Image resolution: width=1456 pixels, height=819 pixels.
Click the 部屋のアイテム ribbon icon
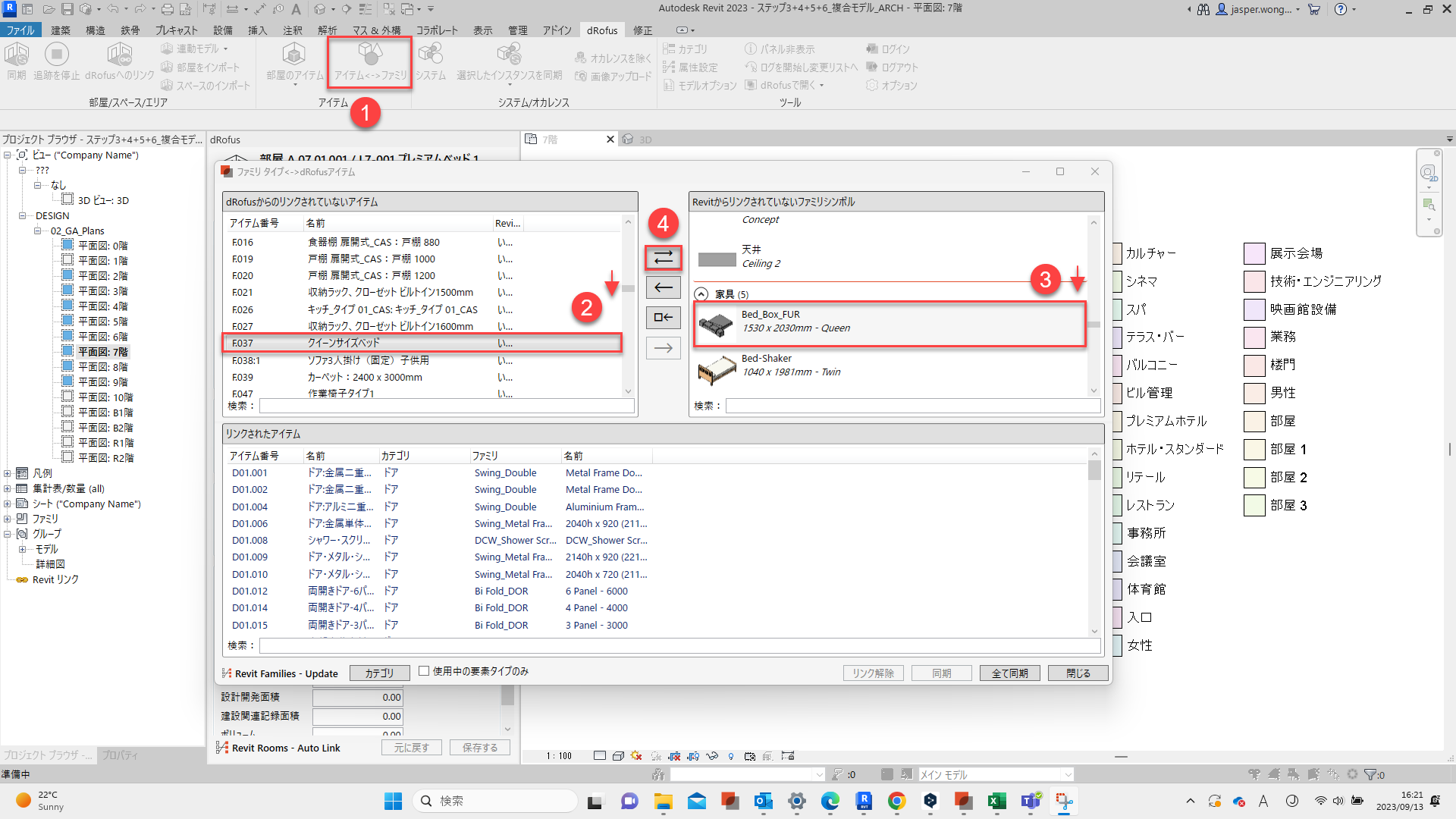[294, 55]
